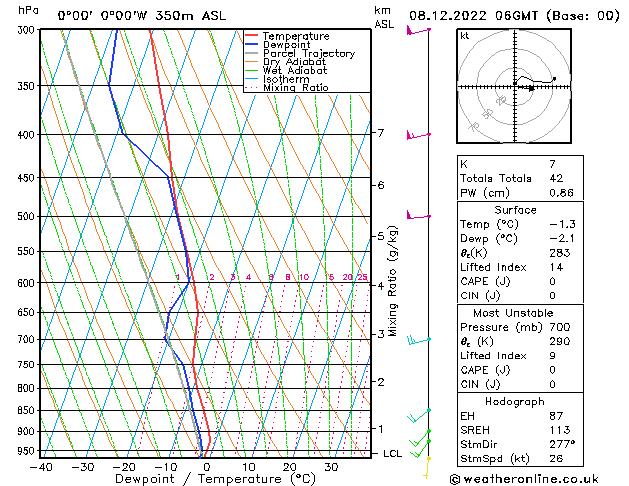Screen dimensions: 629x486
Task: Click the Mixing Ratio legend entry
Action: (x=296, y=88)
